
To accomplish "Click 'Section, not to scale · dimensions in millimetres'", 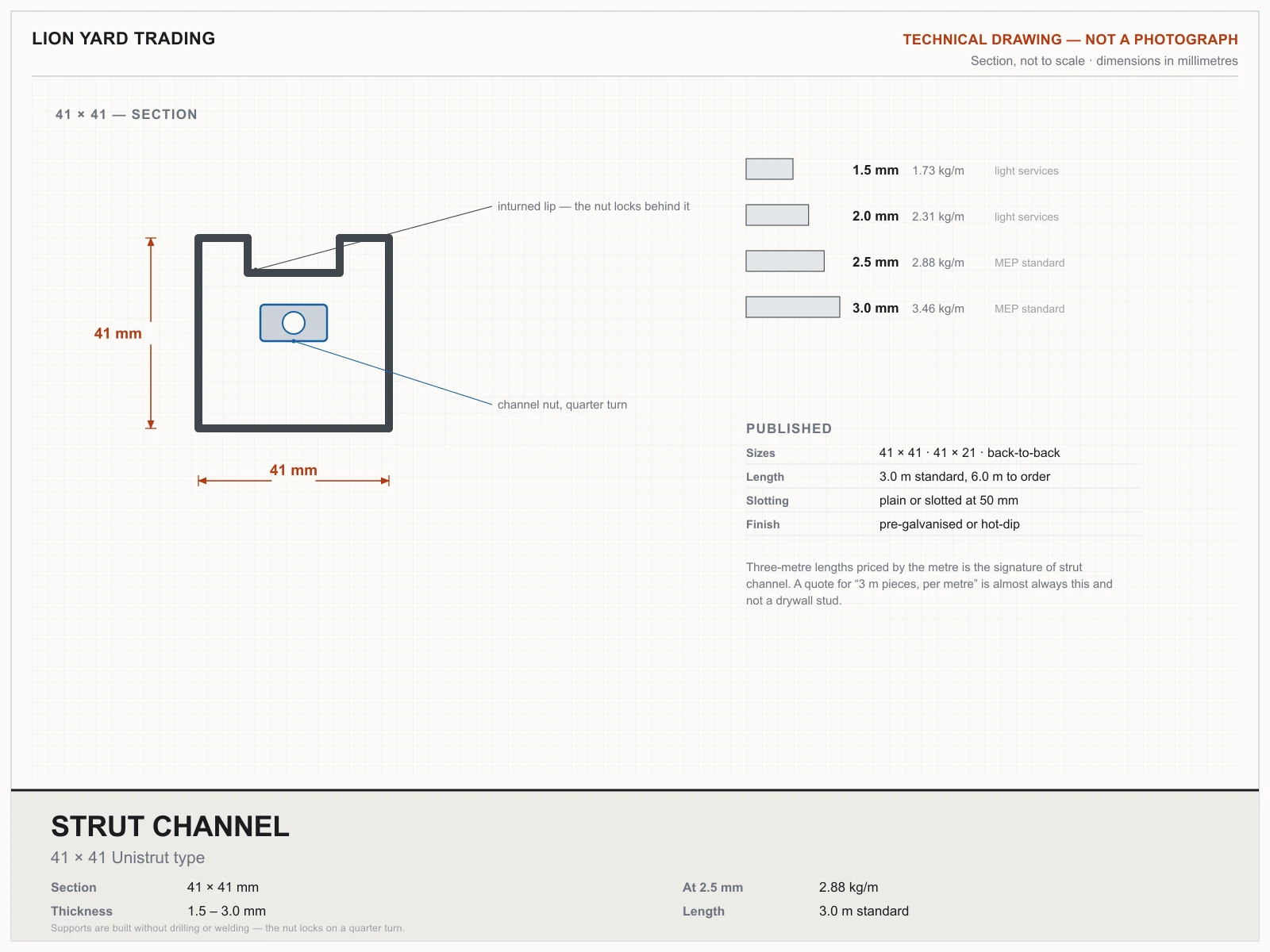I will [x=1104, y=61].
